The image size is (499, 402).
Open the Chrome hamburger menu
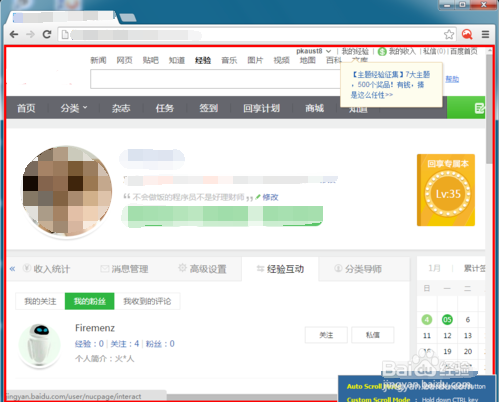[x=486, y=34]
